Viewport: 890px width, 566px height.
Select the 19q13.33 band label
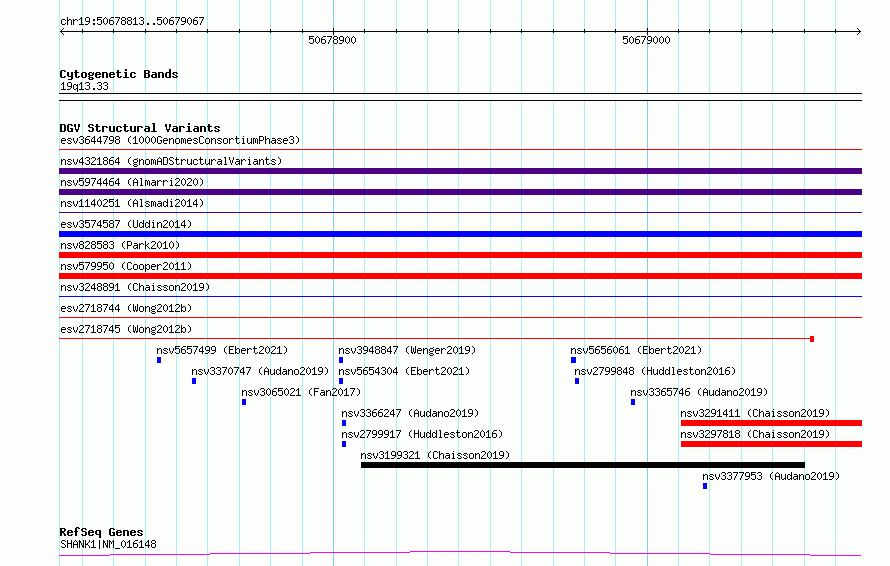click(x=84, y=86)
